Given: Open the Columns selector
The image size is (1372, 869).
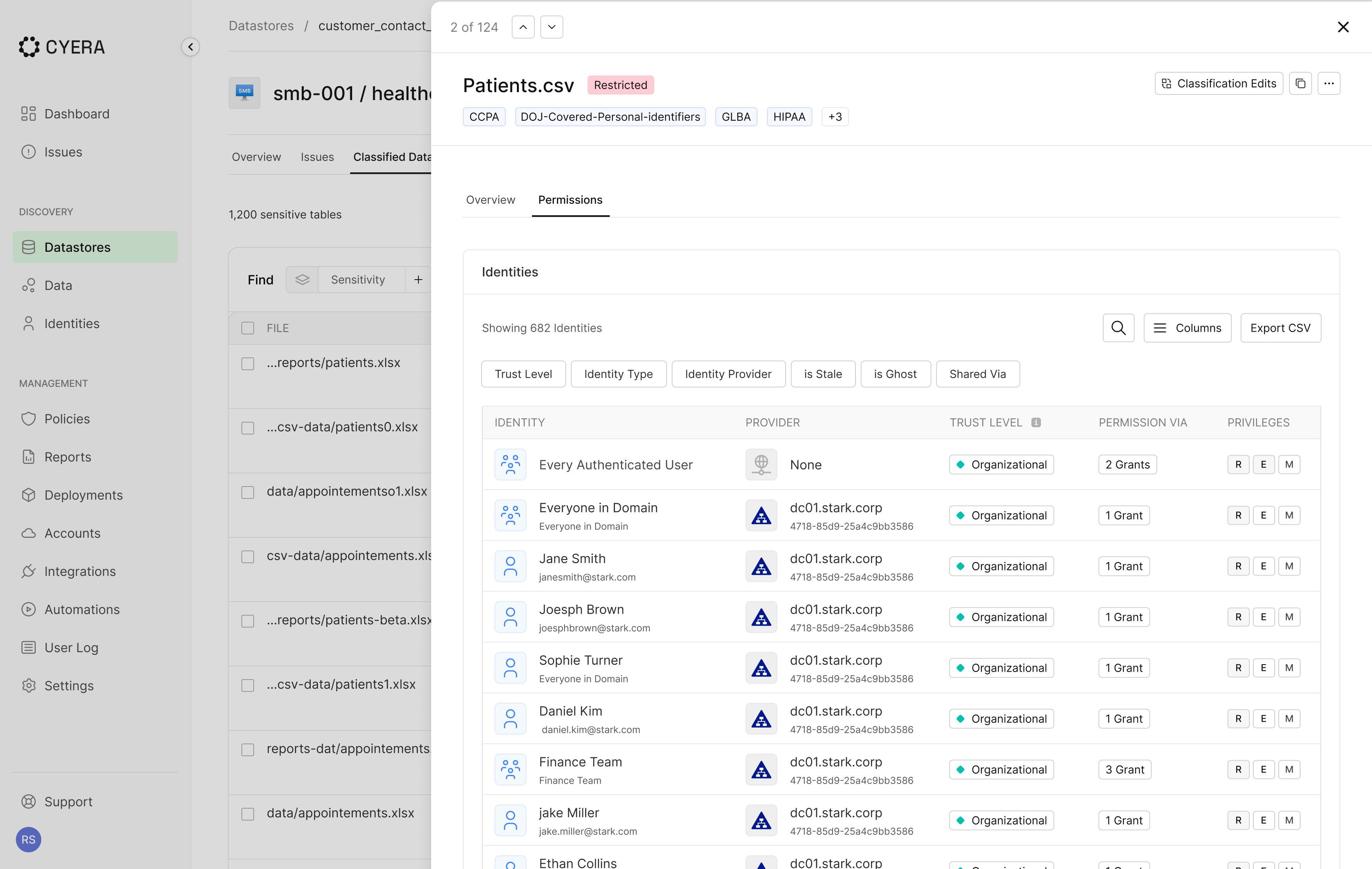Looking at the screenshot, I should click(1188, 328).
